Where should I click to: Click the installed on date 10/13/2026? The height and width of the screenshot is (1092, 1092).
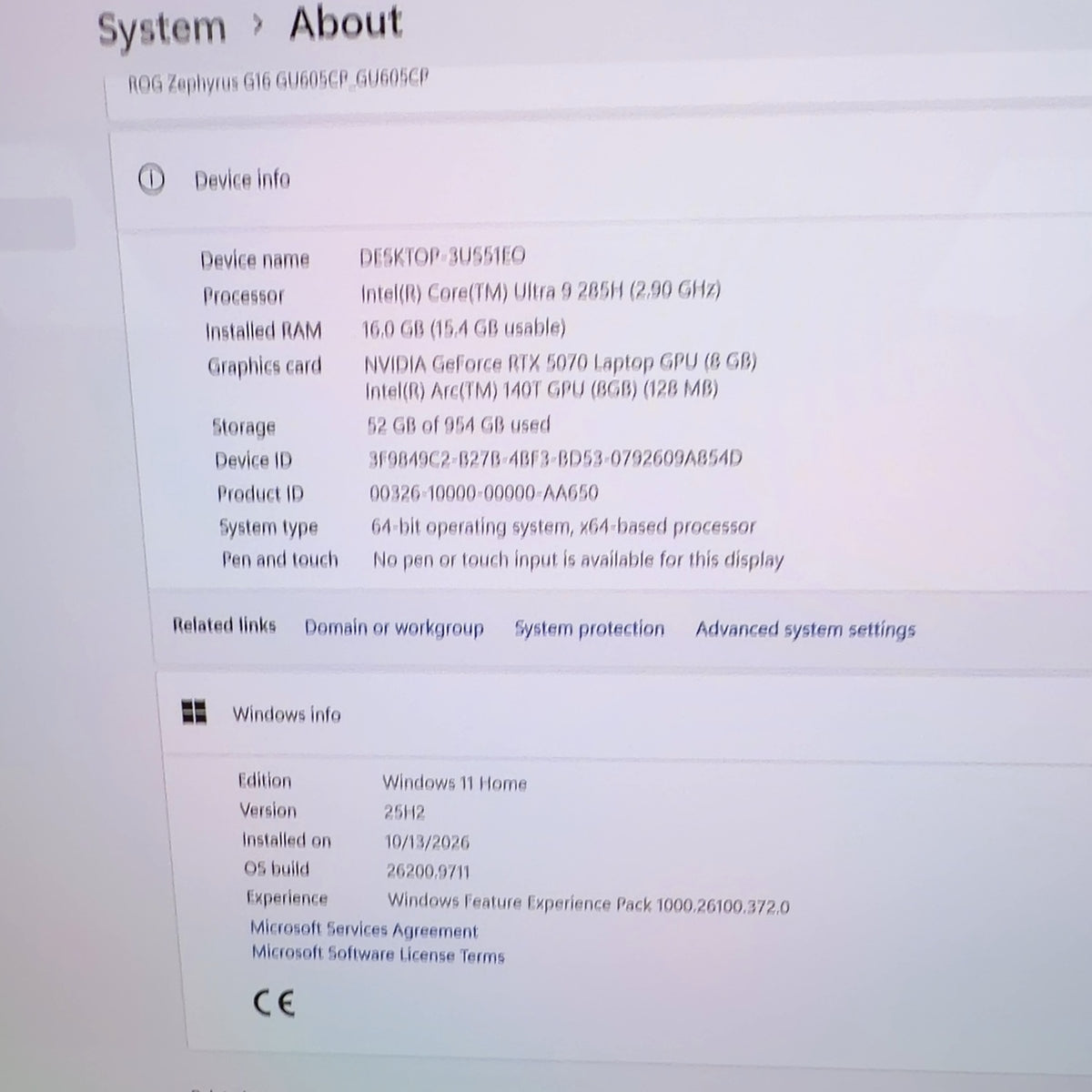(x=427, y=842)
